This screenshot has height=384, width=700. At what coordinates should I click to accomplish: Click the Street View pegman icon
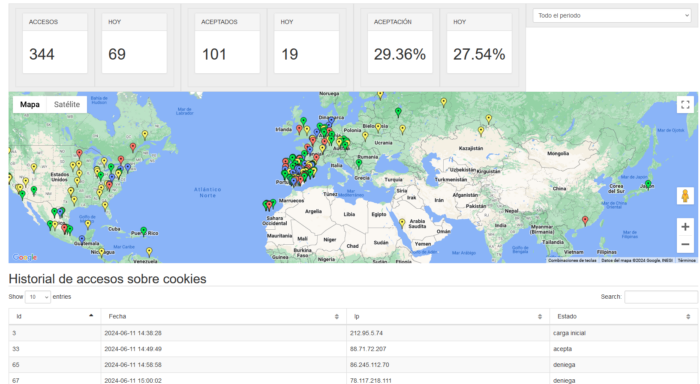[x=685, y=196]
